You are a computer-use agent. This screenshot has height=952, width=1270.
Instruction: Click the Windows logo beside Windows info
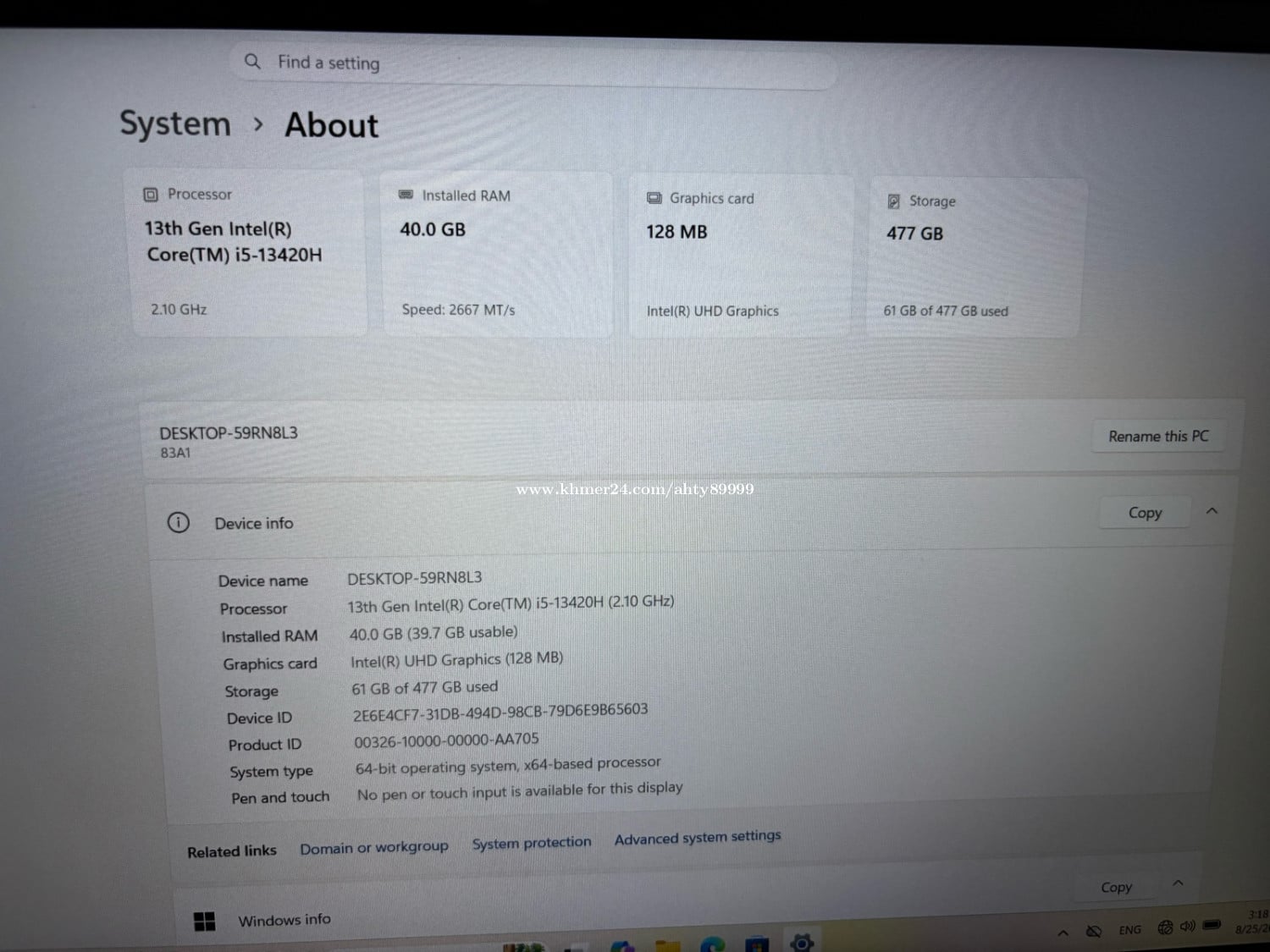tap(204, 922)
